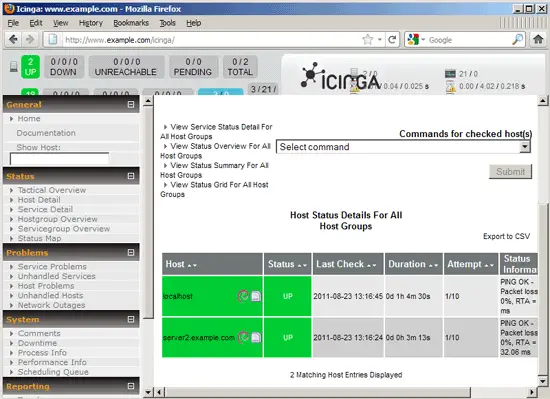Collapse the General menu section

tap(131, 104)
